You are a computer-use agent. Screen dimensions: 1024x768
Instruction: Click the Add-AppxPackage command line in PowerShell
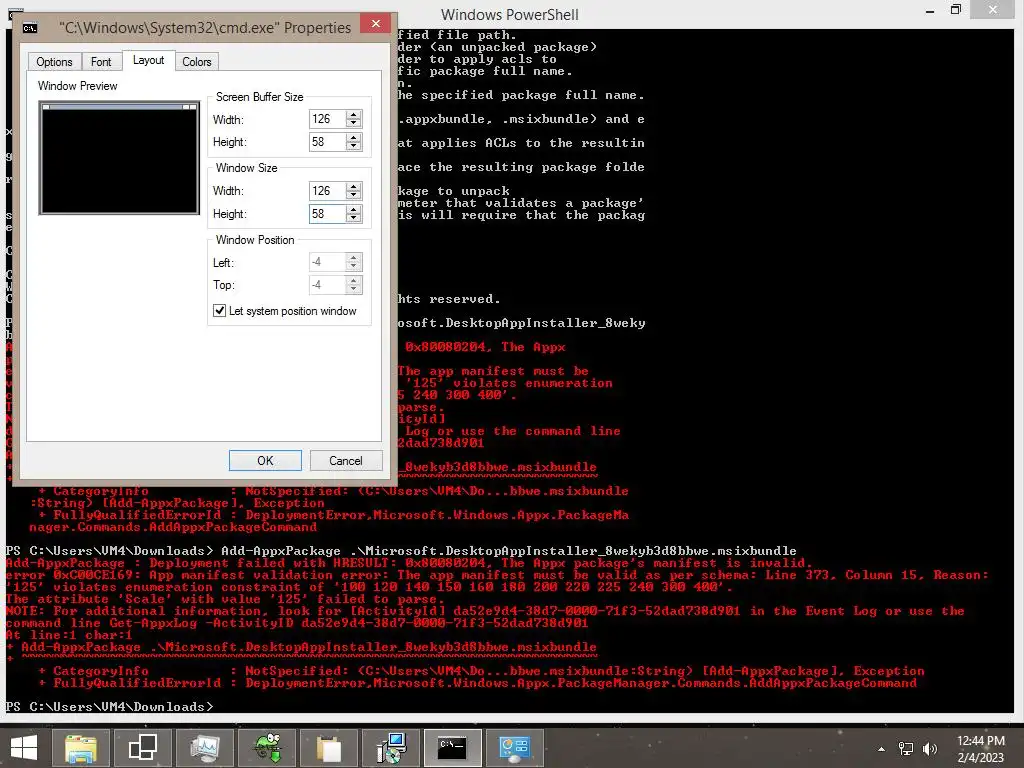point(401,551)
